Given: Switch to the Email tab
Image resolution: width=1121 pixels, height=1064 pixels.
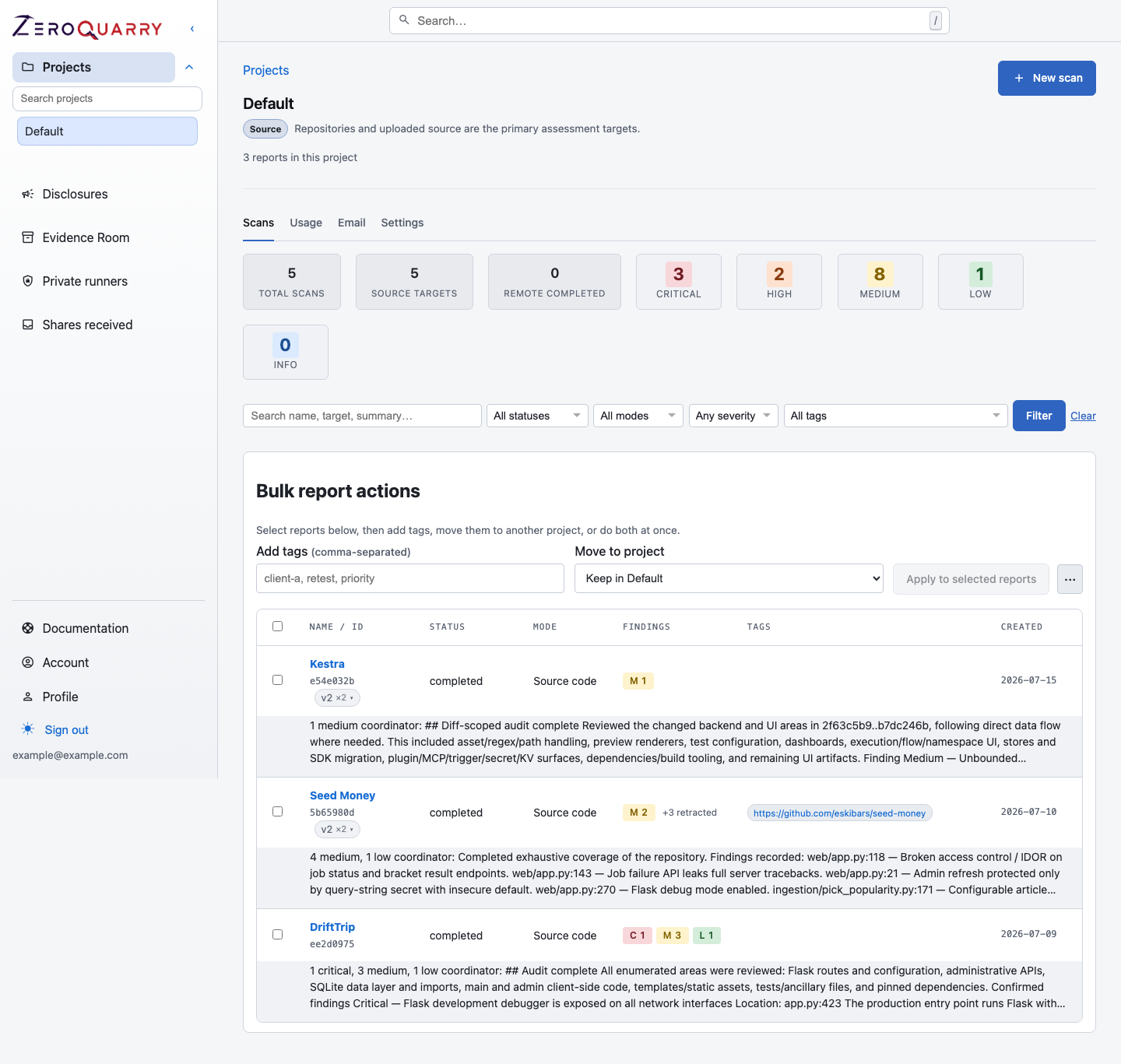Looking at the screenshot, I should click(352, 223).
